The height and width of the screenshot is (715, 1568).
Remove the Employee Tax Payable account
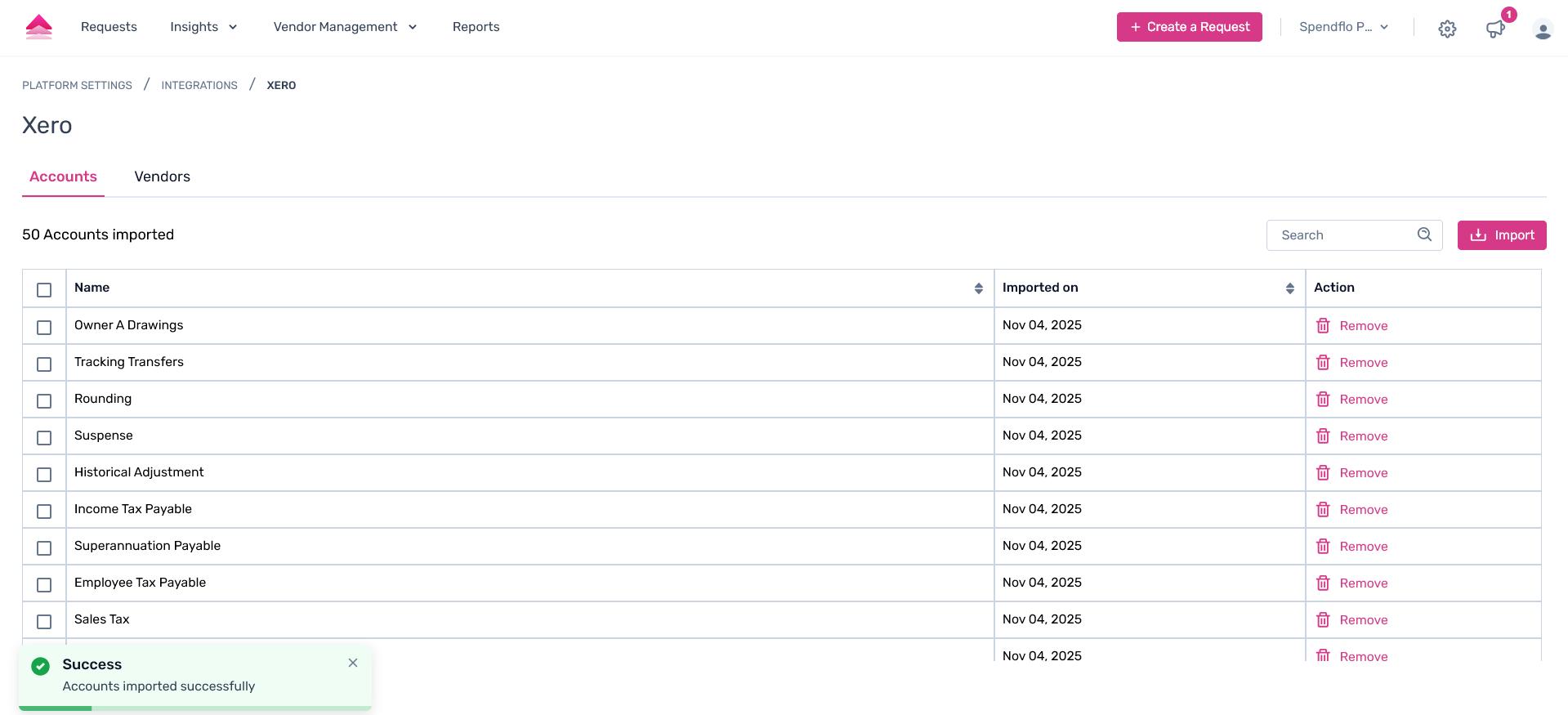(x=1363, y=583)
